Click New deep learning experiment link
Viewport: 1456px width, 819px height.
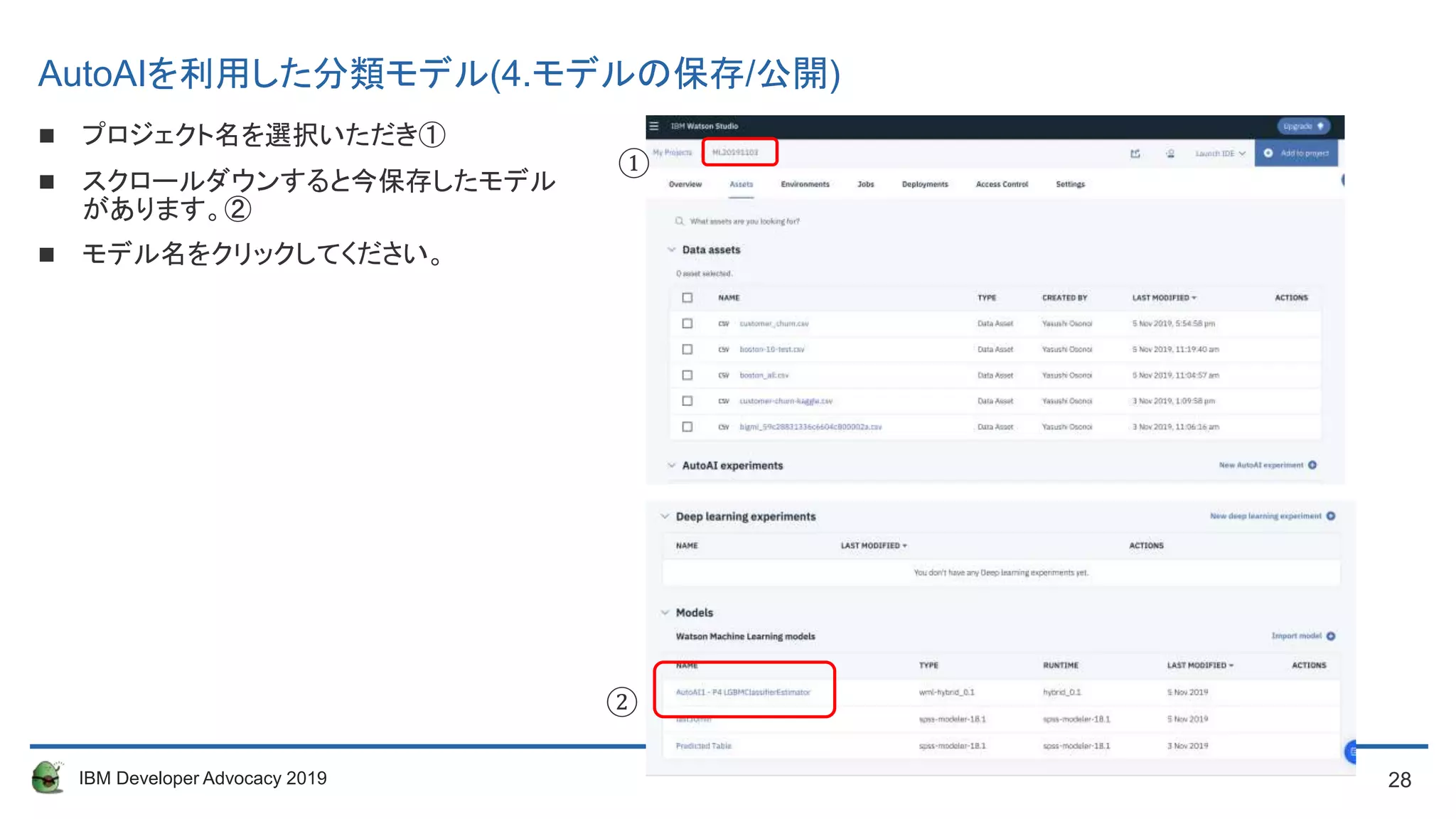click(1266, 516)
